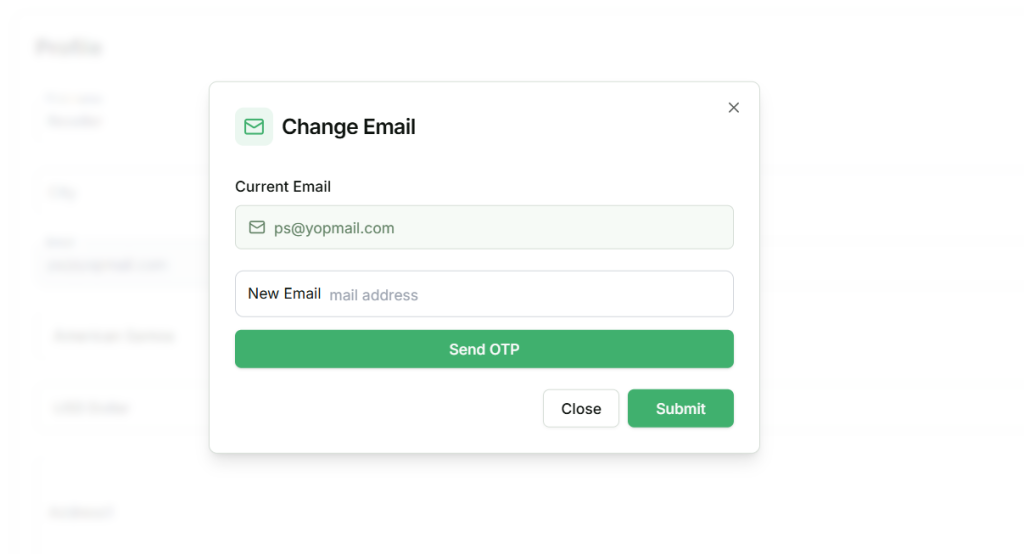Screen dimensions: 1024x554
Task: Click the envelope icon inside Current Email field
Action: pos(257,228)
